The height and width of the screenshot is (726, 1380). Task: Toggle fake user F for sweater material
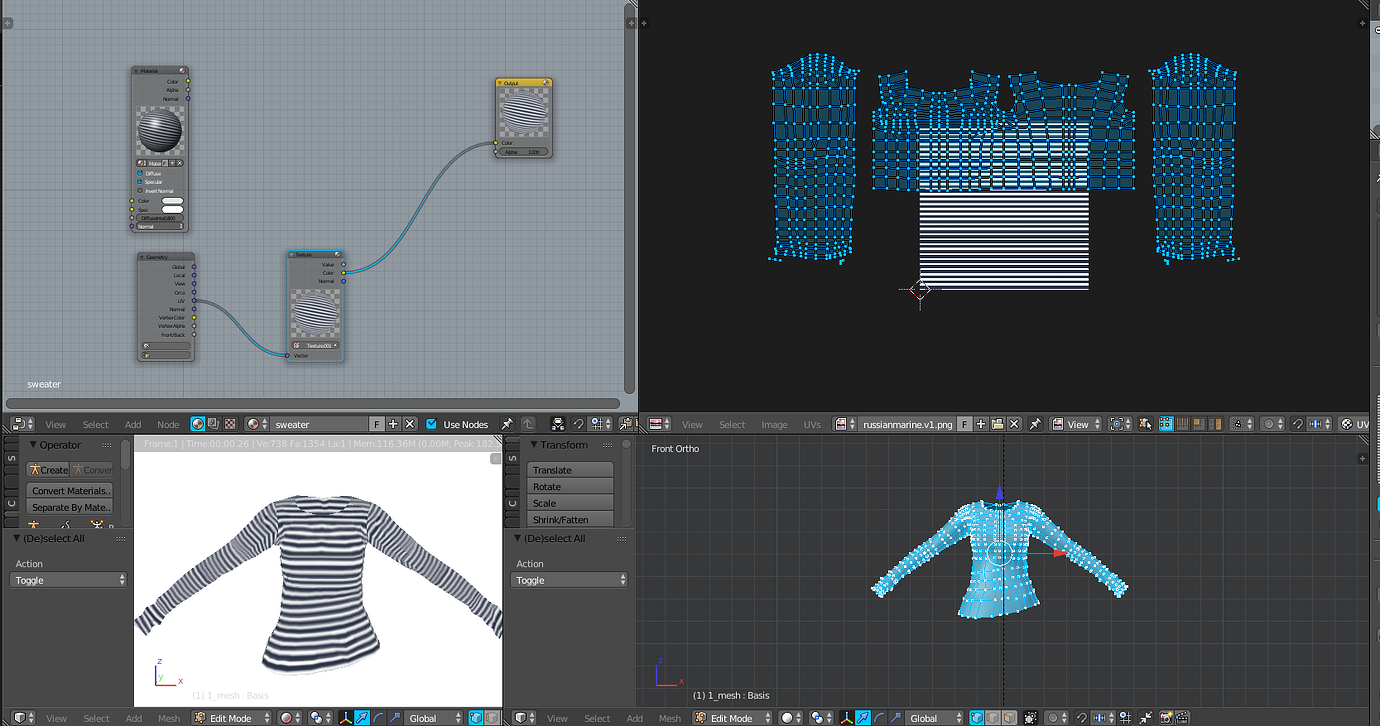pyautogui.click(x=377, y=424)
